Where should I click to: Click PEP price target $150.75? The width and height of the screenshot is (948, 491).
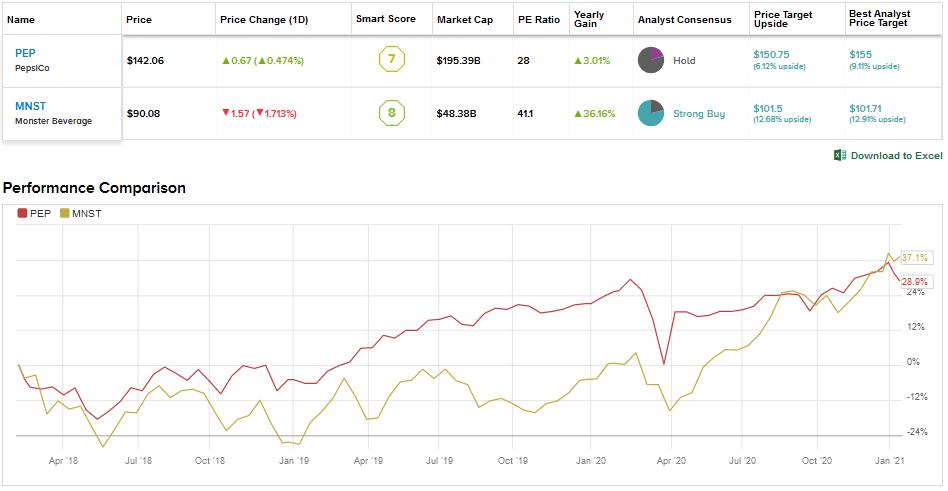[771, 54]
